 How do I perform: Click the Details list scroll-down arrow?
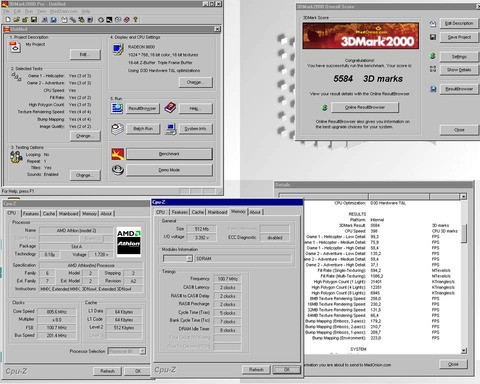tap(464, 350)
